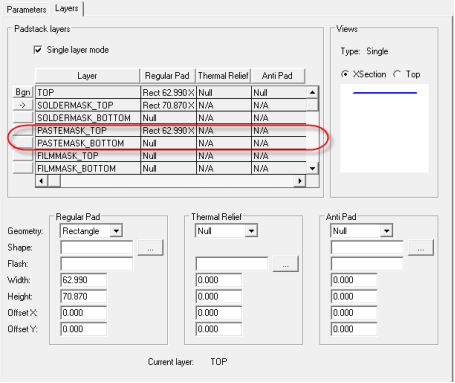
Task: Select the Top view radio button
Action: 397,74
